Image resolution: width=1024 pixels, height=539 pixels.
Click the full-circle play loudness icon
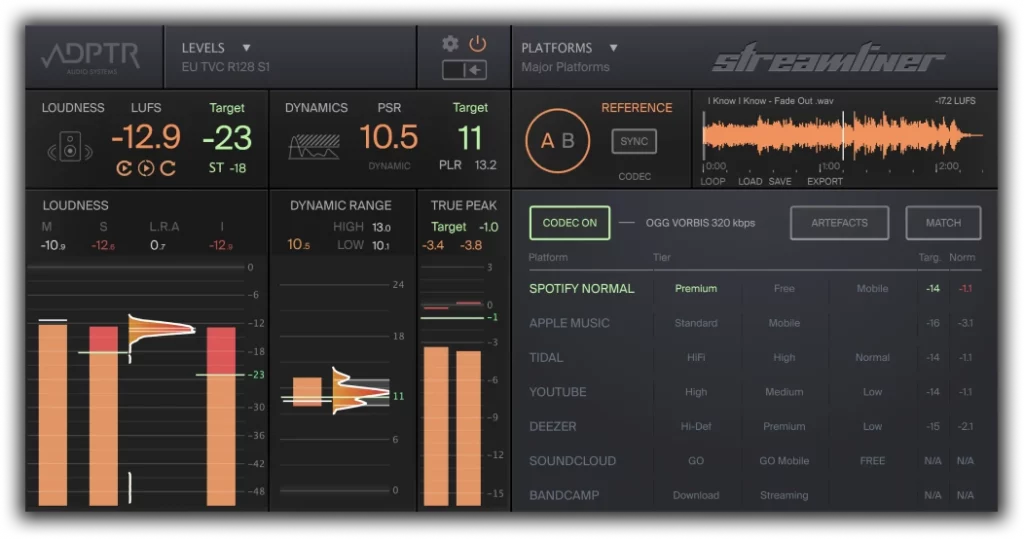coord(146,169)
